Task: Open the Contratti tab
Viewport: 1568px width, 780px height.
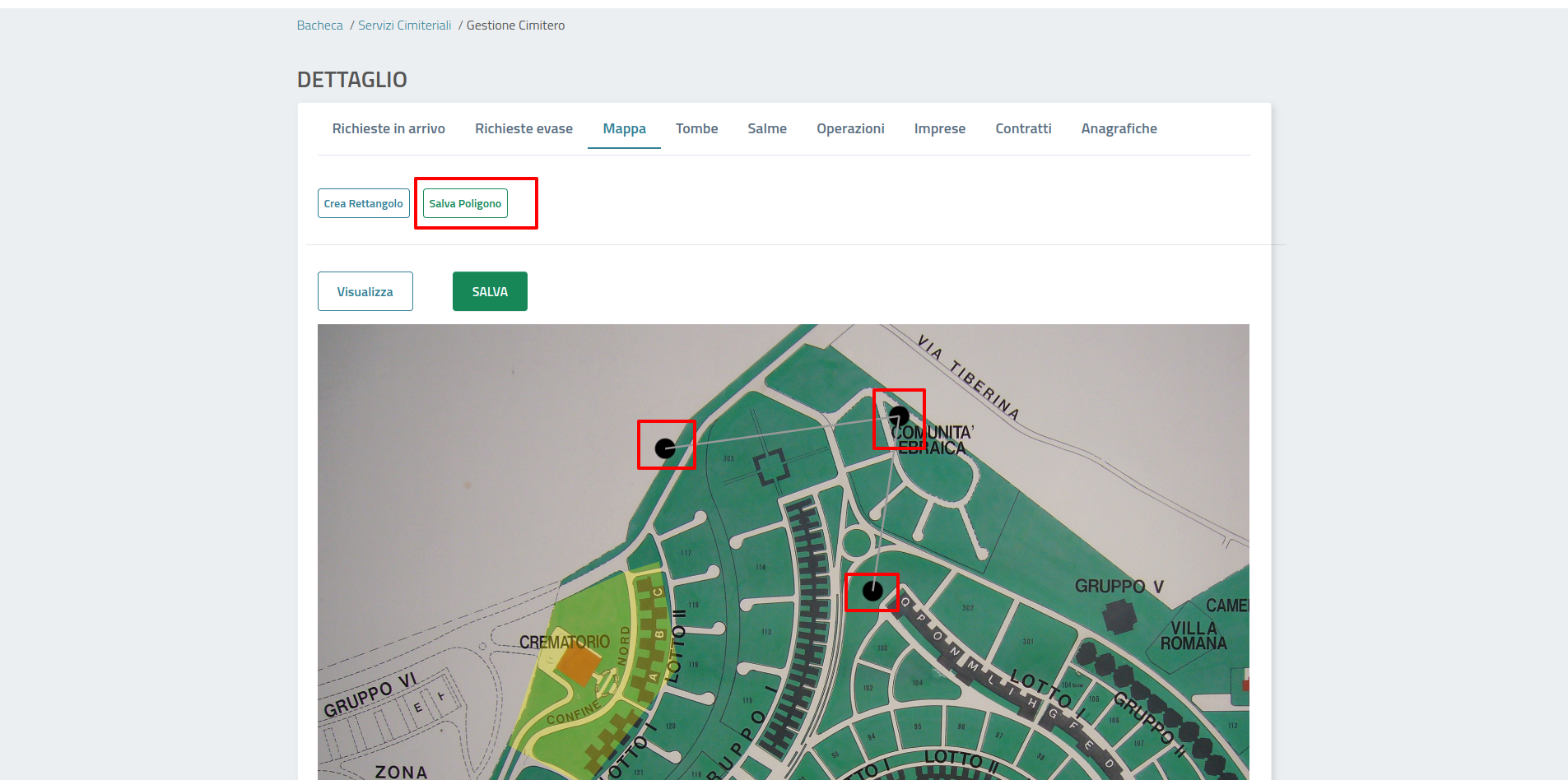Action: [1023, 128]
